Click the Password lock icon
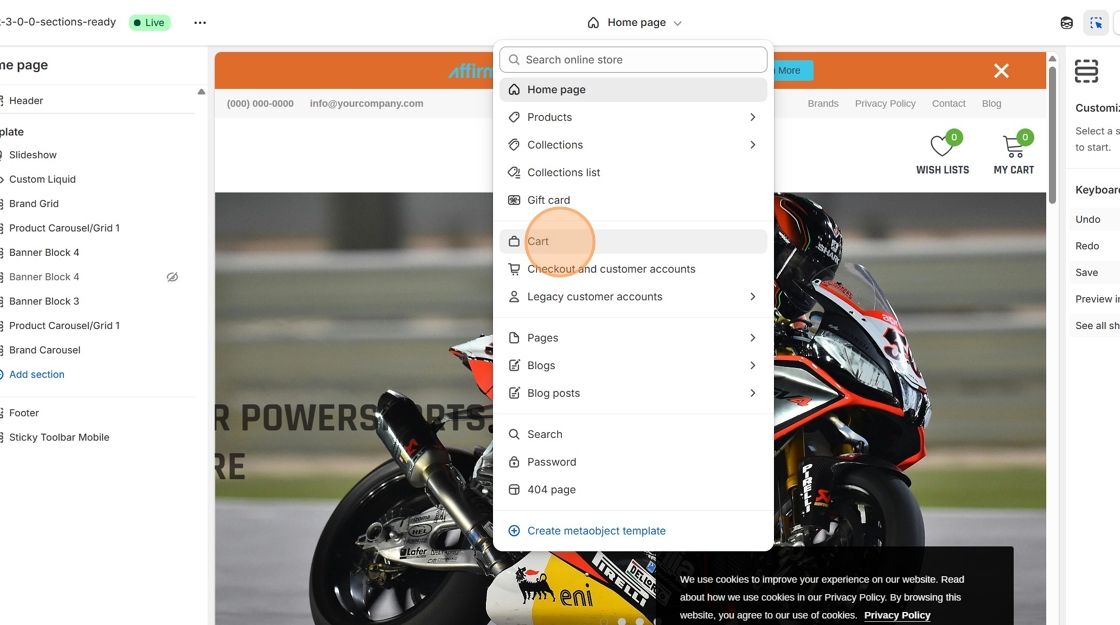 pyautogui.click(x=514, y=462)
